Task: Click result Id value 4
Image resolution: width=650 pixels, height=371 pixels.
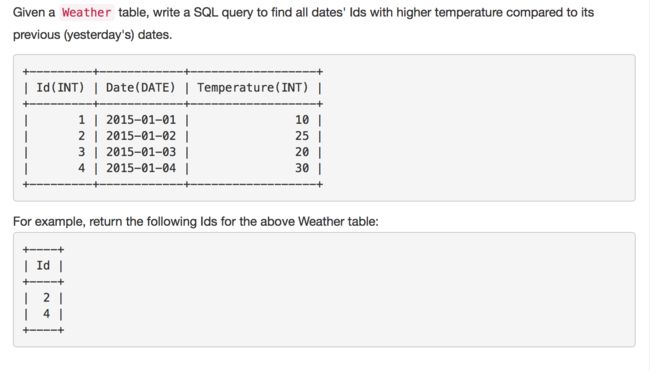Action: click(46, 314)
